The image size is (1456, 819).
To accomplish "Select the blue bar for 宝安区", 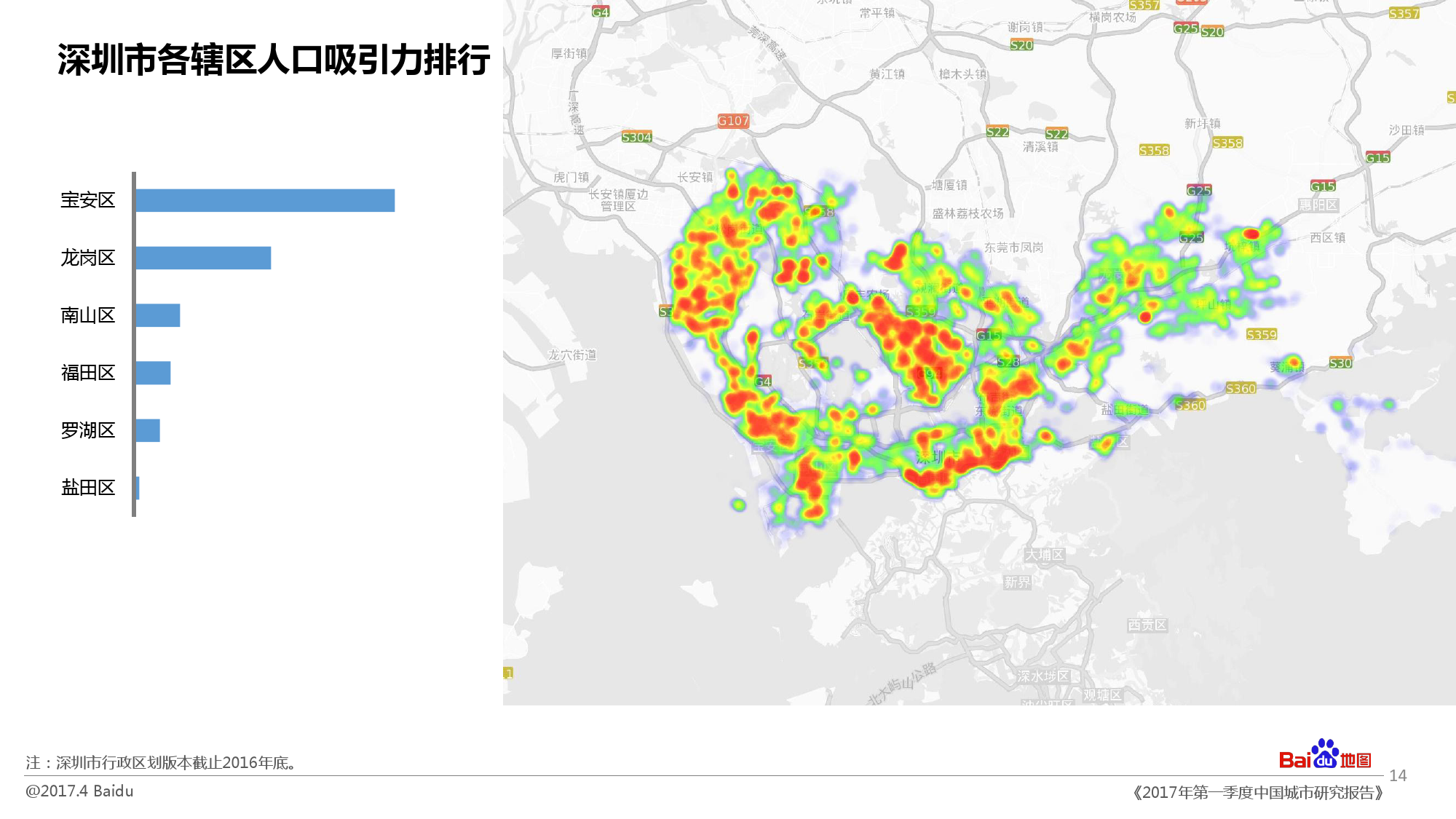I will pyautogui.click(x=265, y=200).
